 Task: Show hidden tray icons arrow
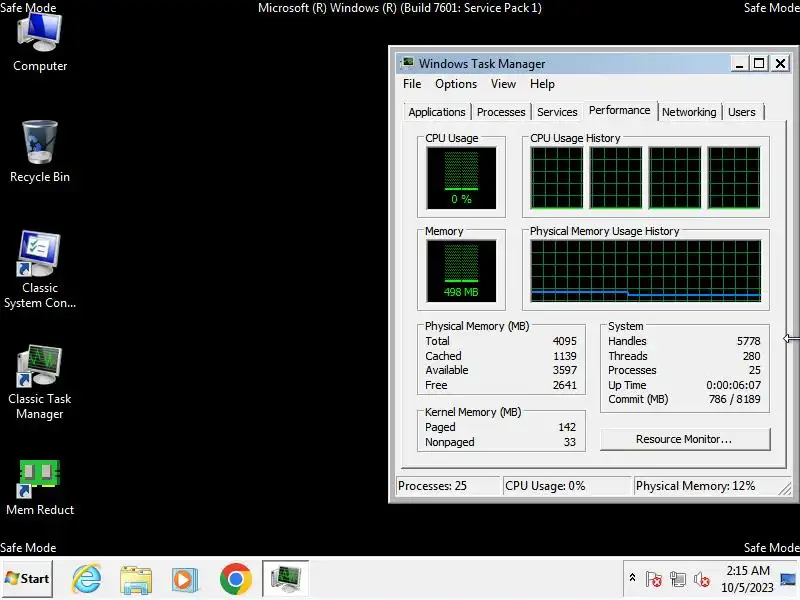[x=632, y=578]
